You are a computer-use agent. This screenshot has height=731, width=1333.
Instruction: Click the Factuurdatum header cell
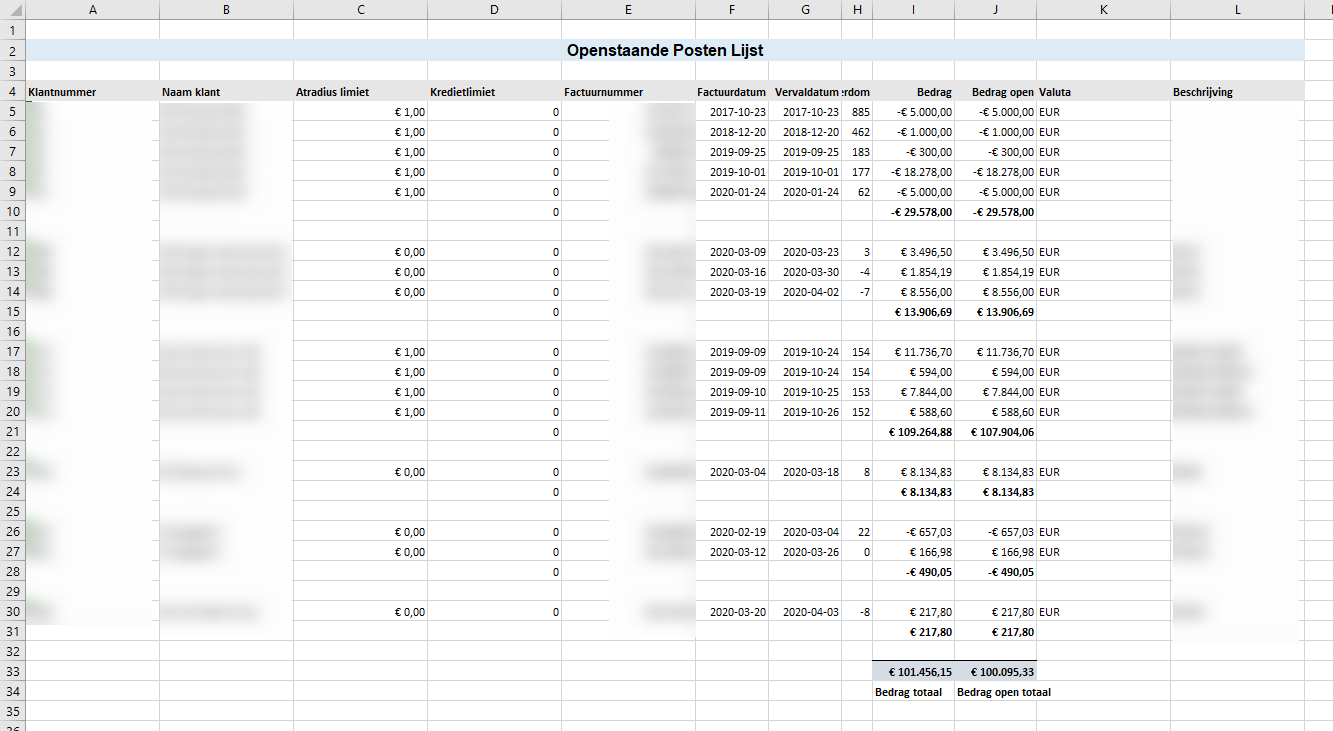point(733,91)
